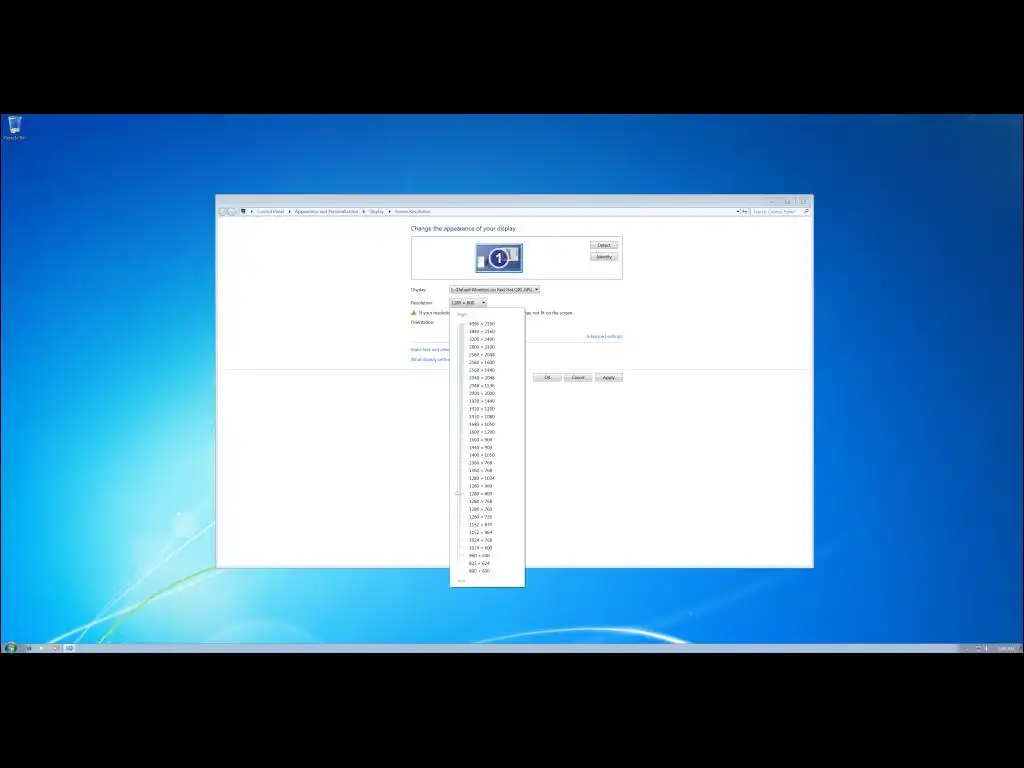
Task: Select 1280 × 800 in resolution list
Action: 481,494
